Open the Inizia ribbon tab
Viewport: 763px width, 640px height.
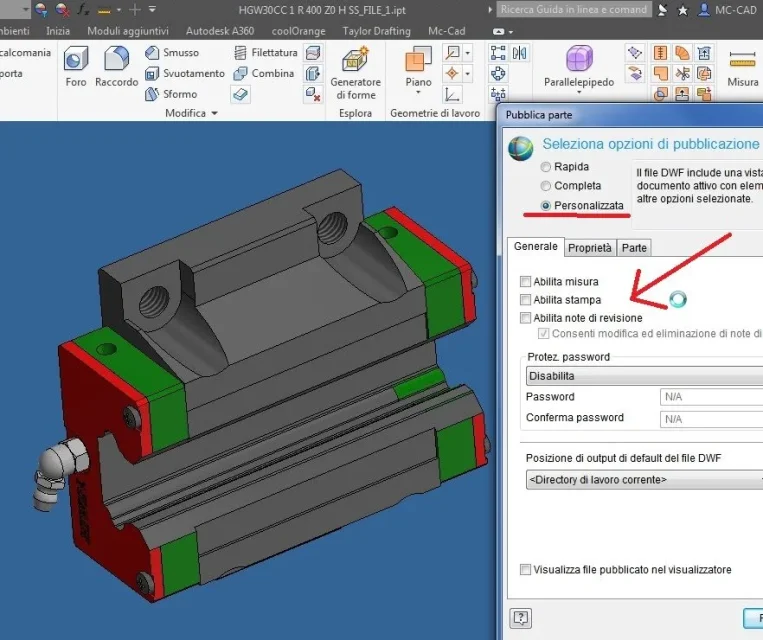point(58,31)
